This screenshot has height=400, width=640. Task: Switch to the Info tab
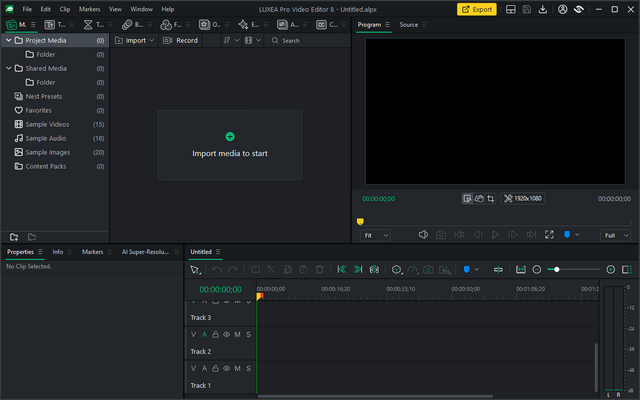(58, 252)
